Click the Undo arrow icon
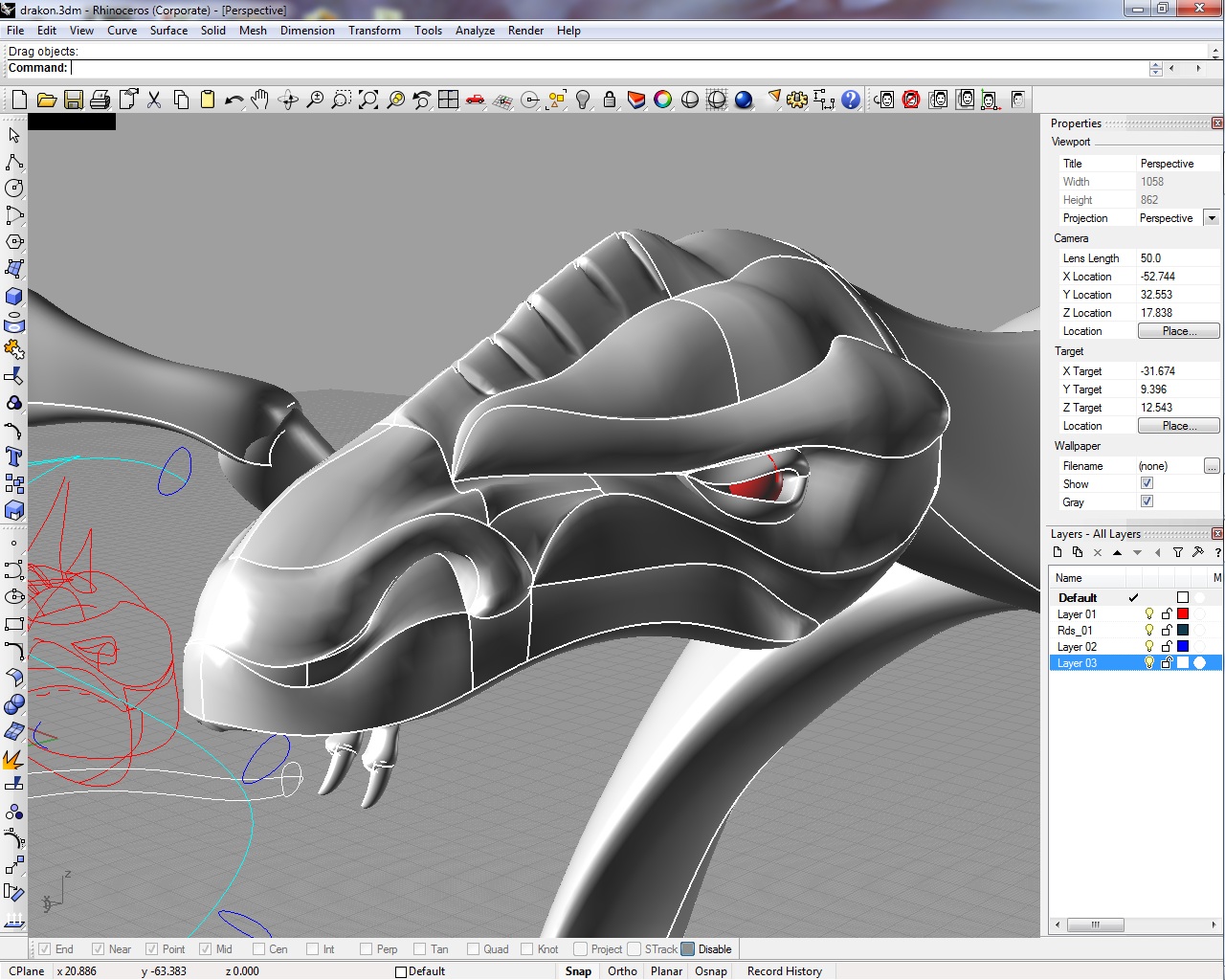Viewport: 1225px width, 980px height. tap(234, 100)
